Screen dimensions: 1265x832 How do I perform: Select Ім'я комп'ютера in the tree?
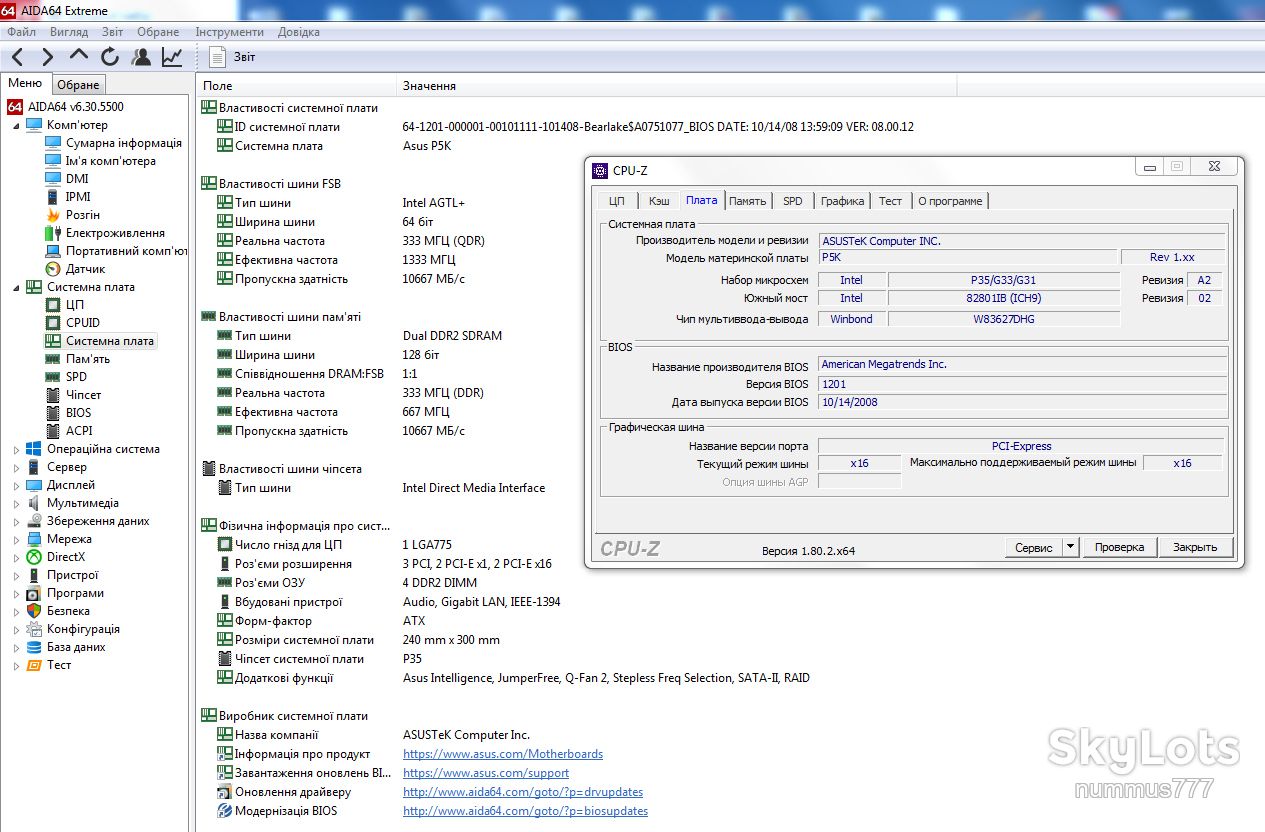(110, 161)
